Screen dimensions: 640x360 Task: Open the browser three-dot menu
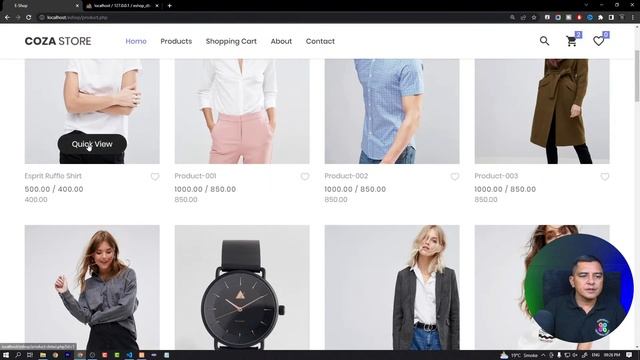[633, 18]
